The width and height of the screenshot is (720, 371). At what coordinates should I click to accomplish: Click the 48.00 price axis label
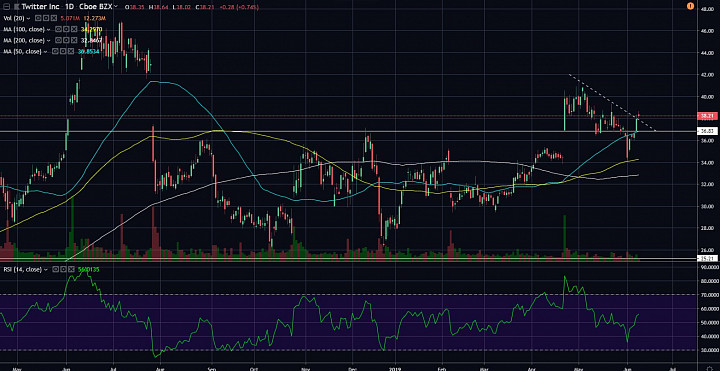(x=707, y=9)
